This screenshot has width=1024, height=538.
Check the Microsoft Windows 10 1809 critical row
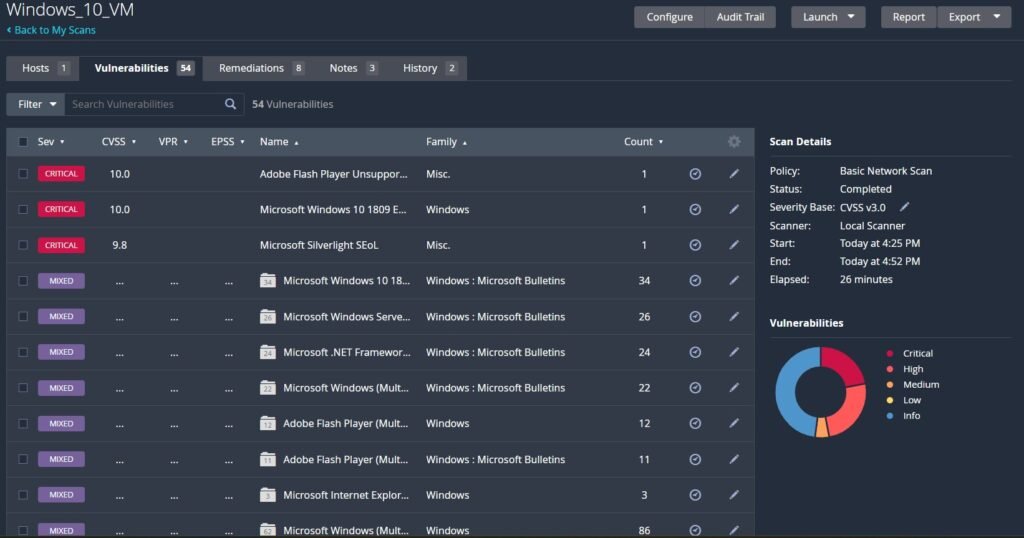23,210
